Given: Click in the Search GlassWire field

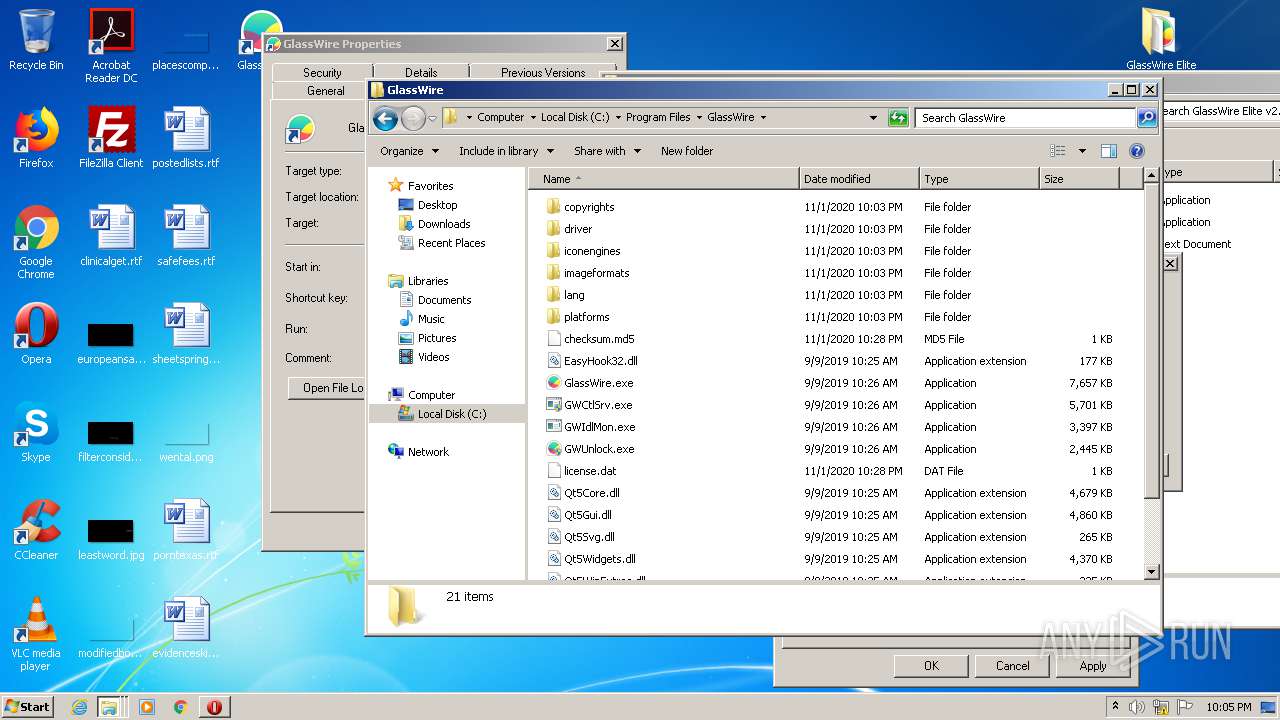Looking at the screenshot, I should [x=1026, y=118].
